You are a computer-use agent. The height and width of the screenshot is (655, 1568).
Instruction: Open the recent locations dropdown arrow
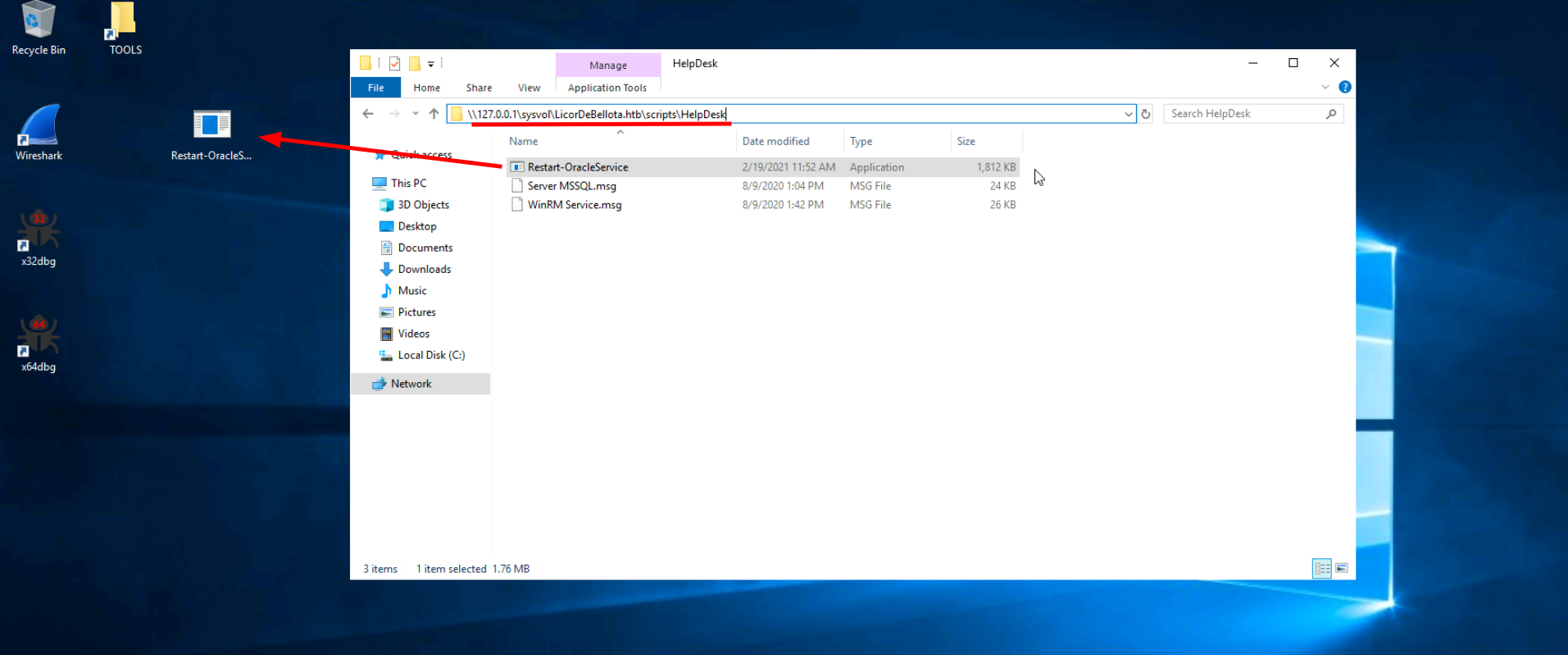pyautogui.click(x=416, y=114)
